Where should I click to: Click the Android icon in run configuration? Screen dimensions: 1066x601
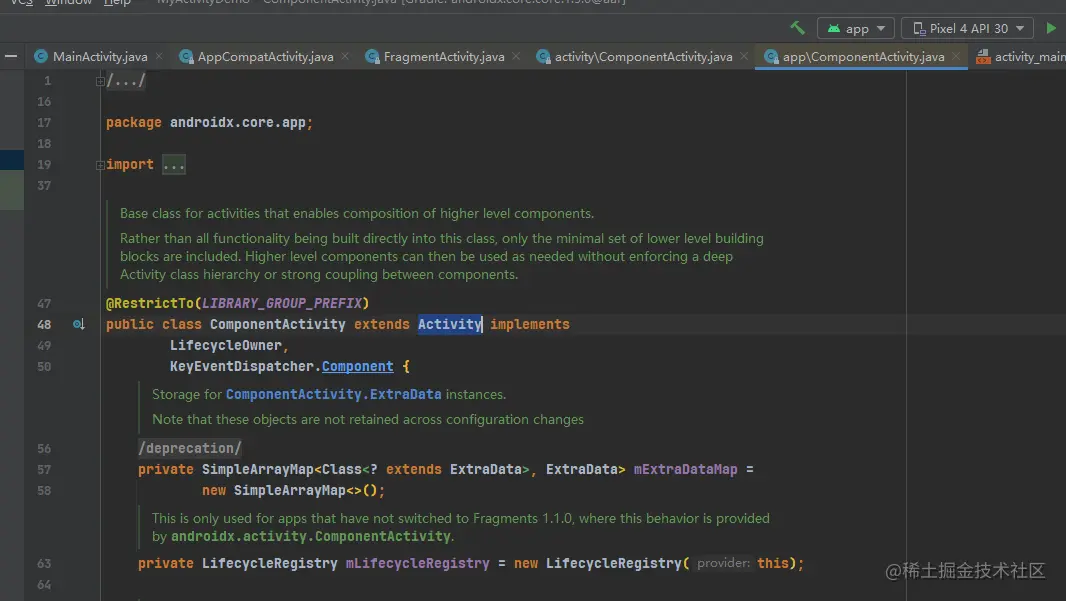pos(833,29)
